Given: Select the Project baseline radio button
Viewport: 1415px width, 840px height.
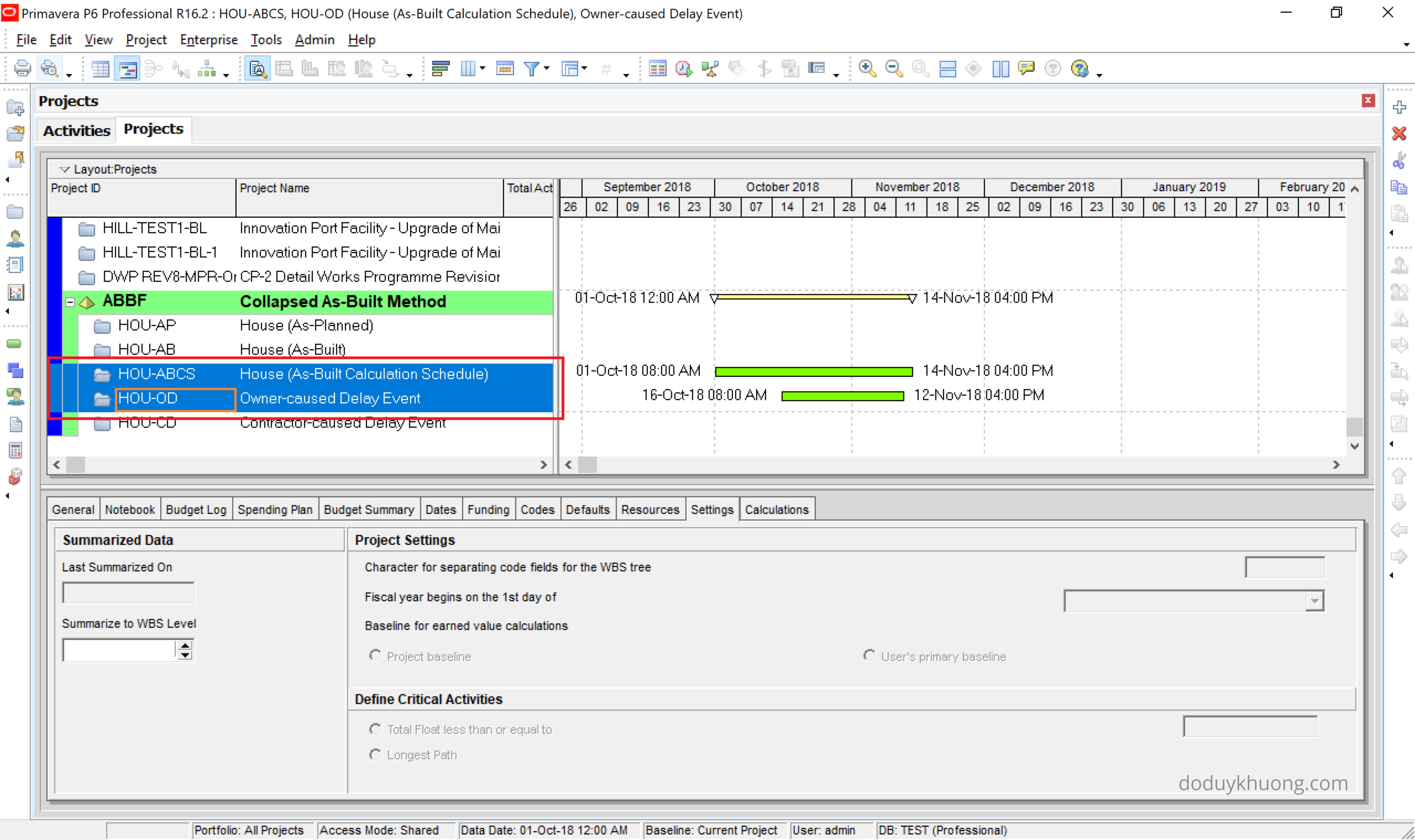Looking at the screenshot, I should pos(375,655).
